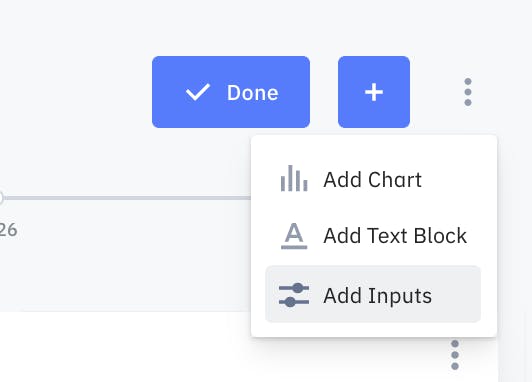
Task: Click the word Done on blue button
Action: [x=252, y=93]
